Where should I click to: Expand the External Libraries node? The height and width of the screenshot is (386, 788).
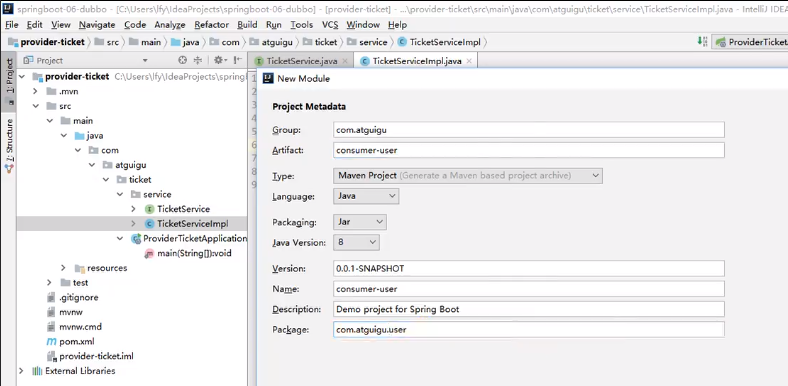[x=21, y=370]
